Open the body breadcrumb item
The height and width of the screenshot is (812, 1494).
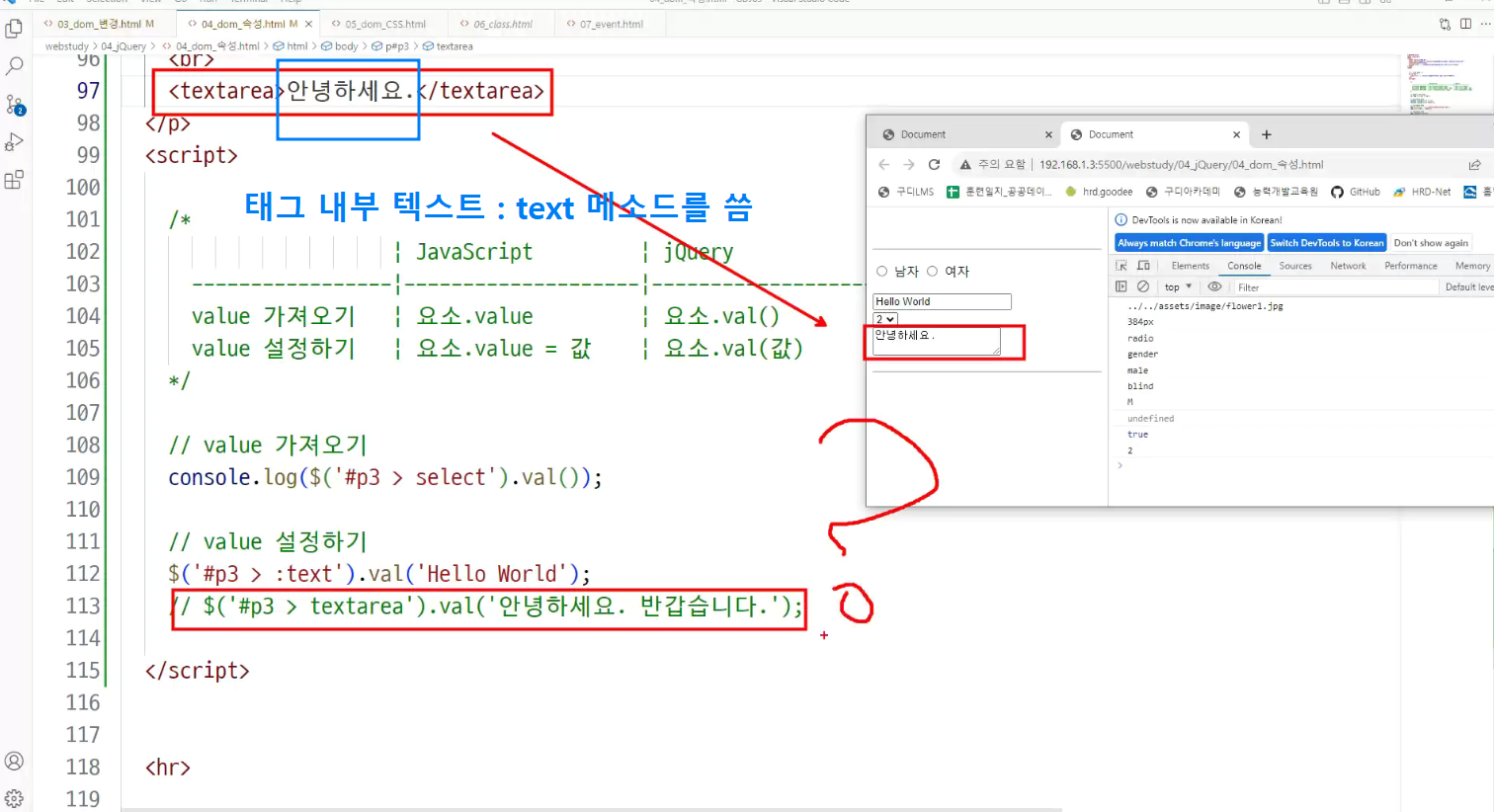pos(339,46)
